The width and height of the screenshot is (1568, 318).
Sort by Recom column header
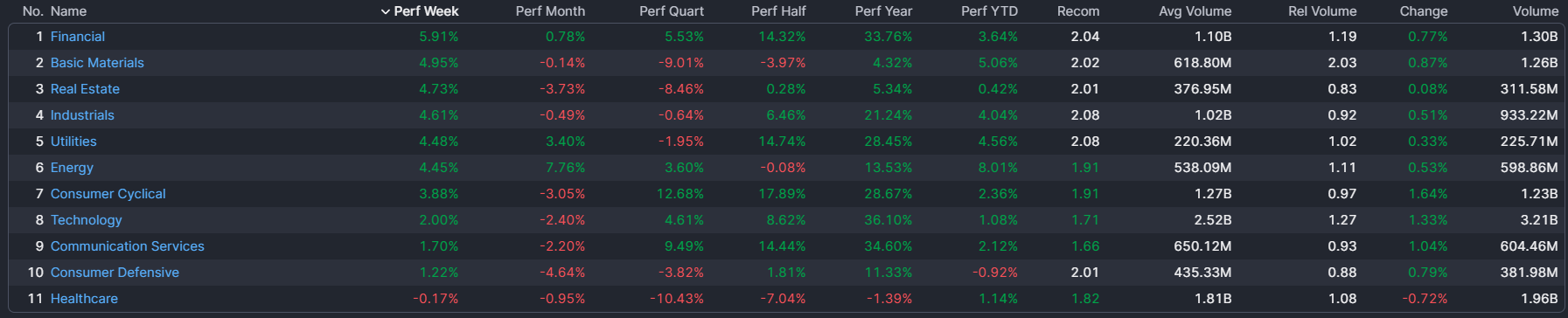point(1078,11)
